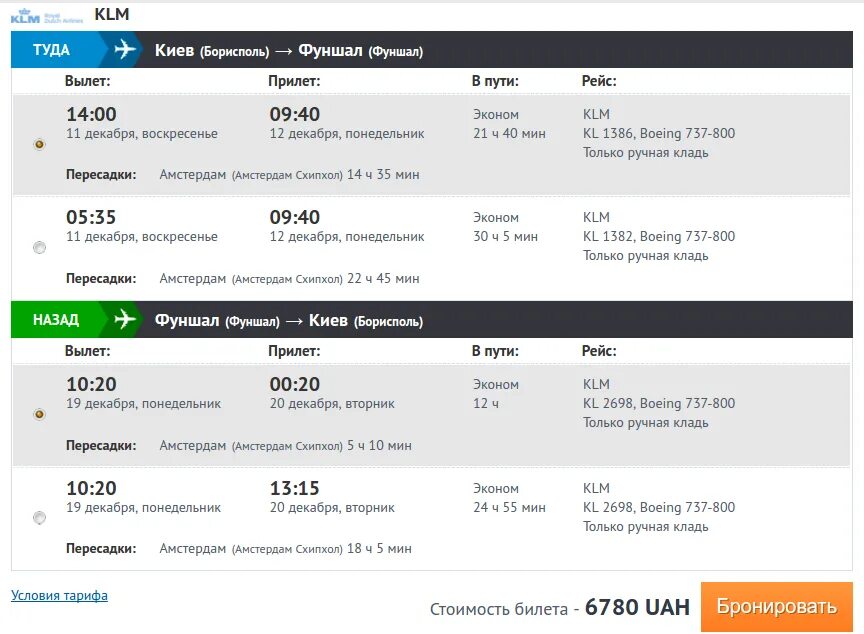Click the 14 ч 35 мин Amsterdam layover
The image size is (864, 634).
click(383, 175)
